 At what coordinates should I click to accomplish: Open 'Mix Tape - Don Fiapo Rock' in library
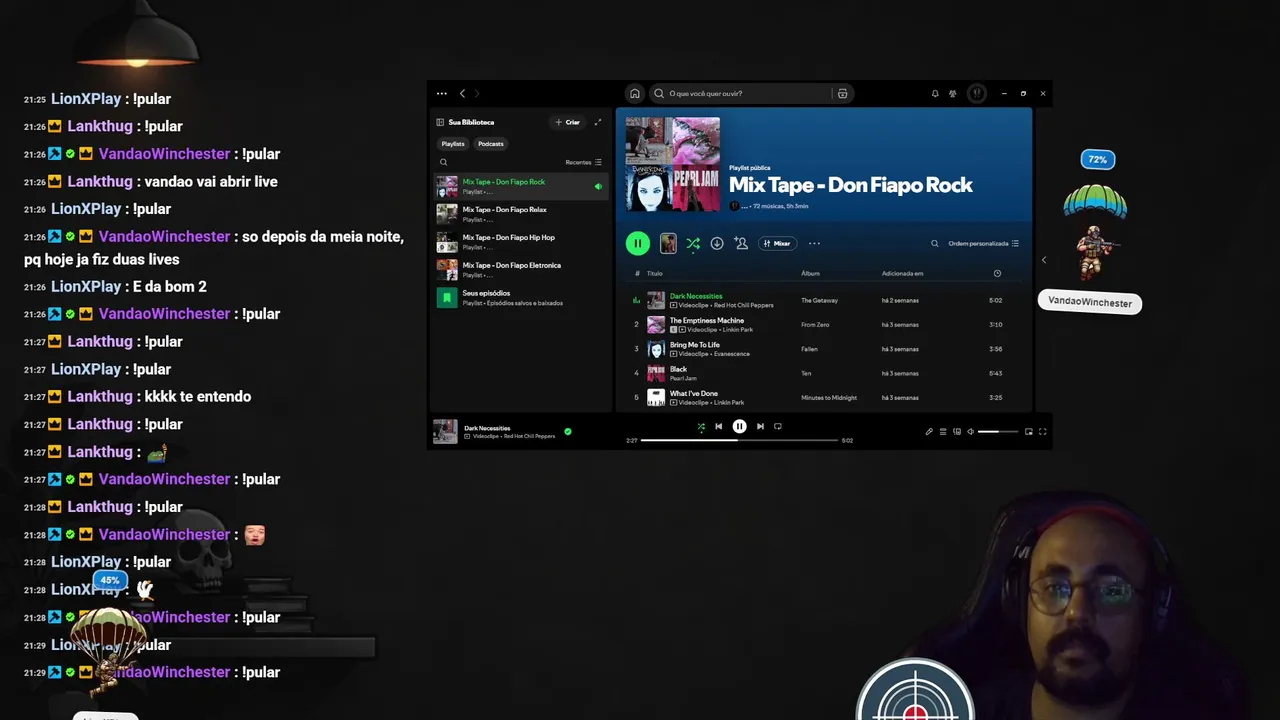521,186
